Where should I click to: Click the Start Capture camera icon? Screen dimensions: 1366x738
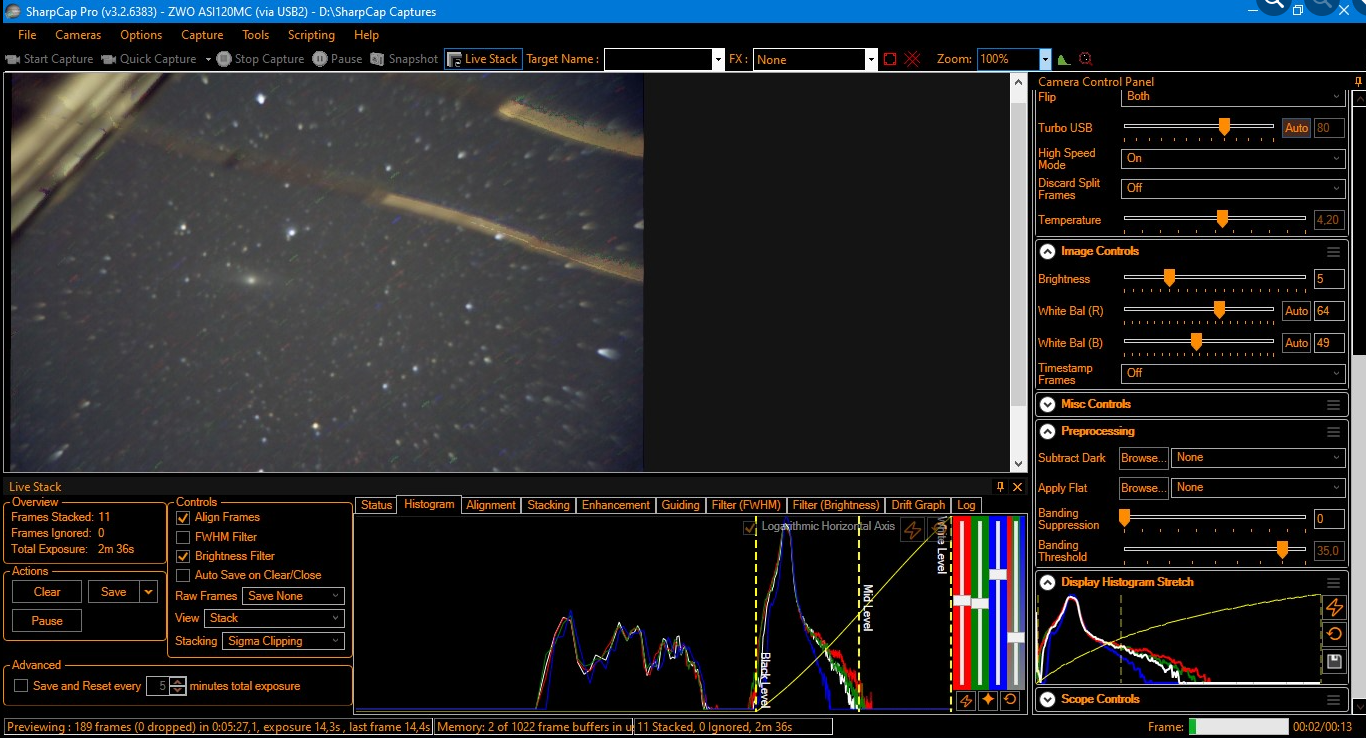[x=12, y=59]
